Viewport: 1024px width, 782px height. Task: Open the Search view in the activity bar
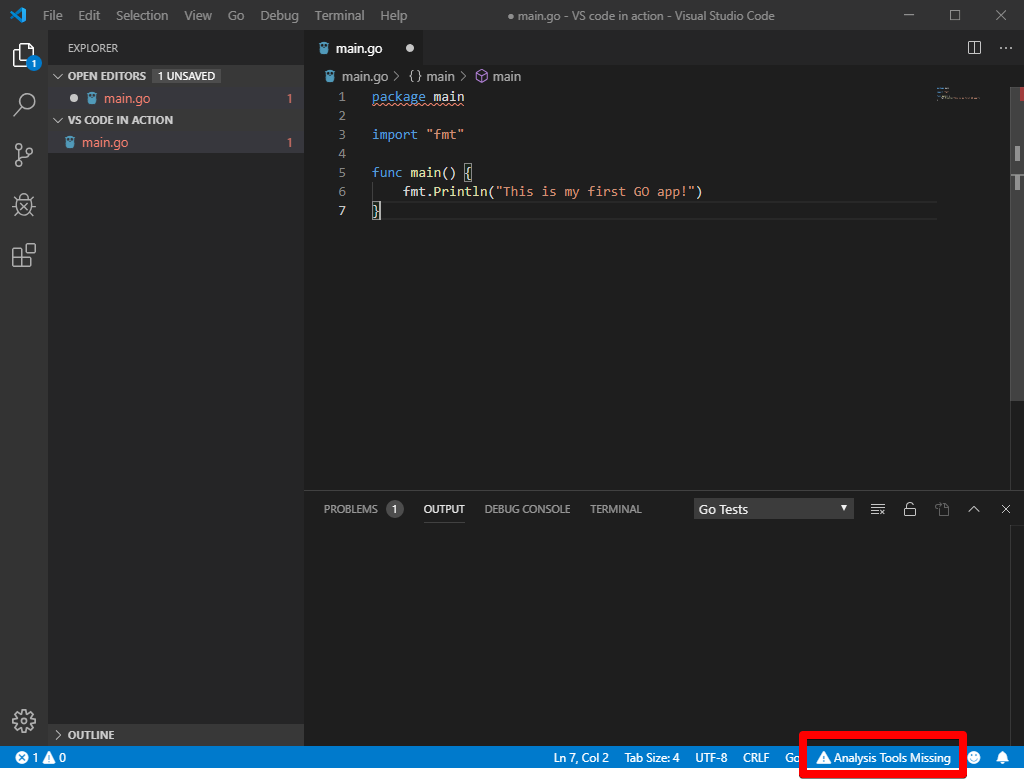point(24,104)
